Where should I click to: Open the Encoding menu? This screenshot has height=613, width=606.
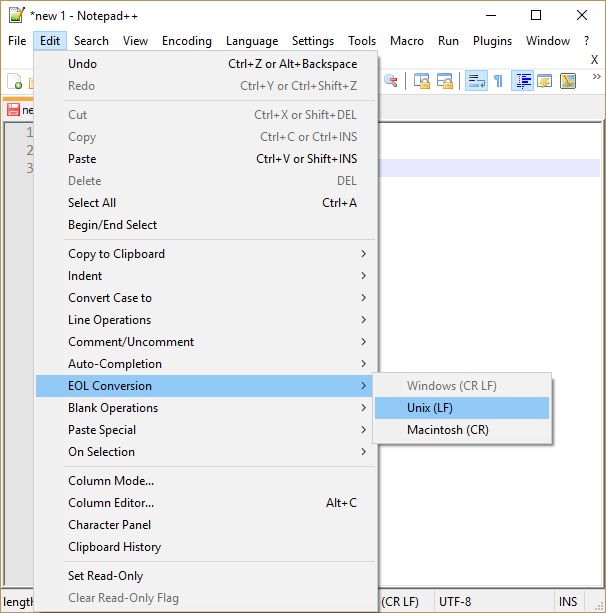pyautogui.click(x=187, y=41)
